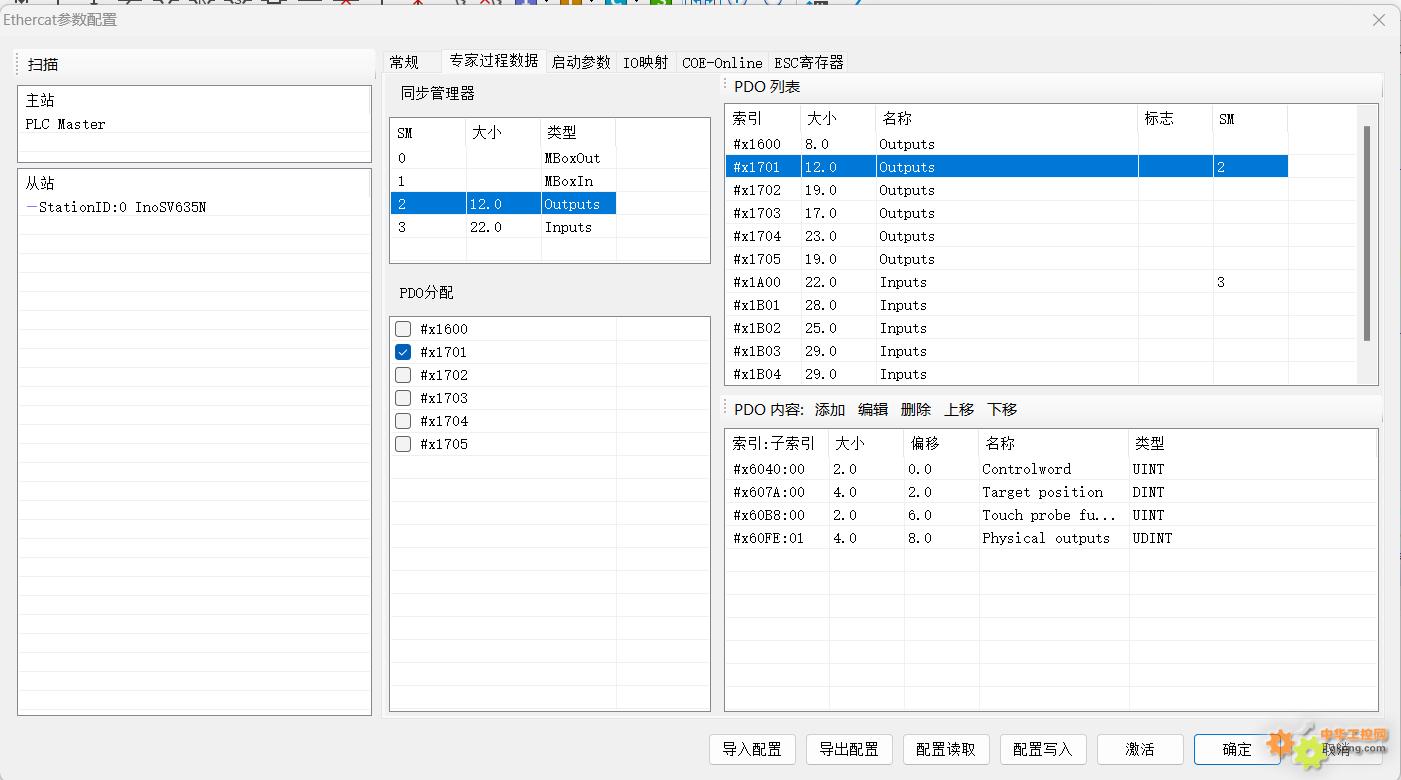Click the 配置写入 button
The height and width of the screenshot is (780, 1401).
[1043, 749]
